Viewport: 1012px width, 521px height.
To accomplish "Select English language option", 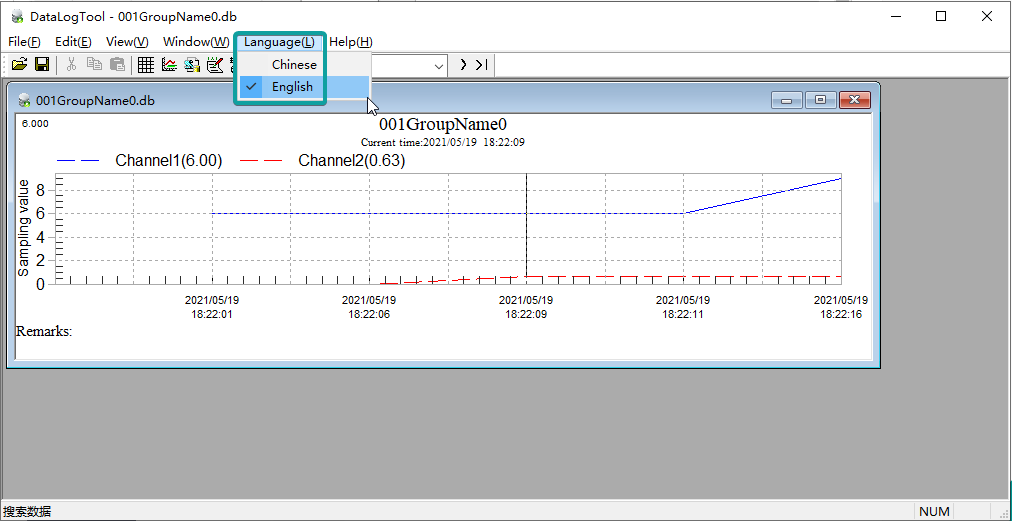I will (292, 87).
